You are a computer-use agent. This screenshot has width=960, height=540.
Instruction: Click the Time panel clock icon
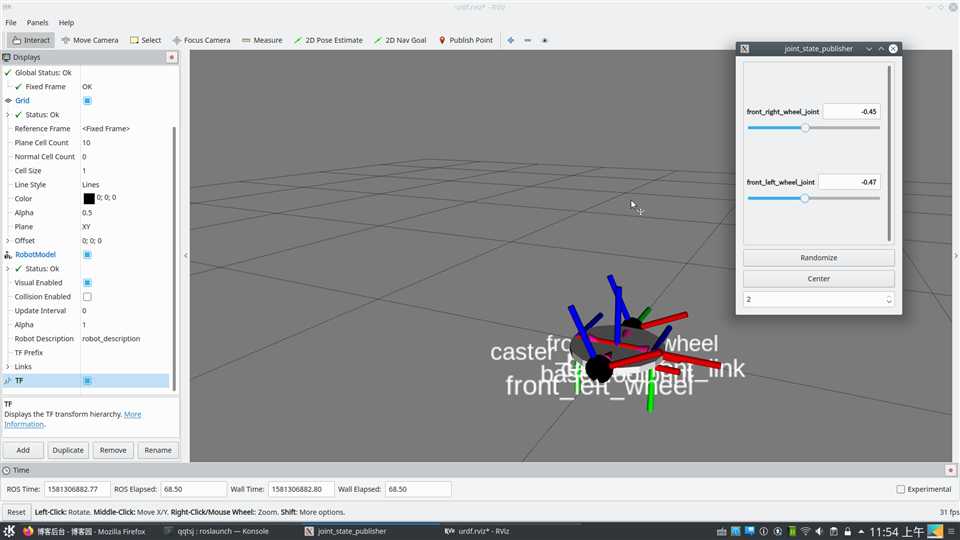tap(6, 470)
